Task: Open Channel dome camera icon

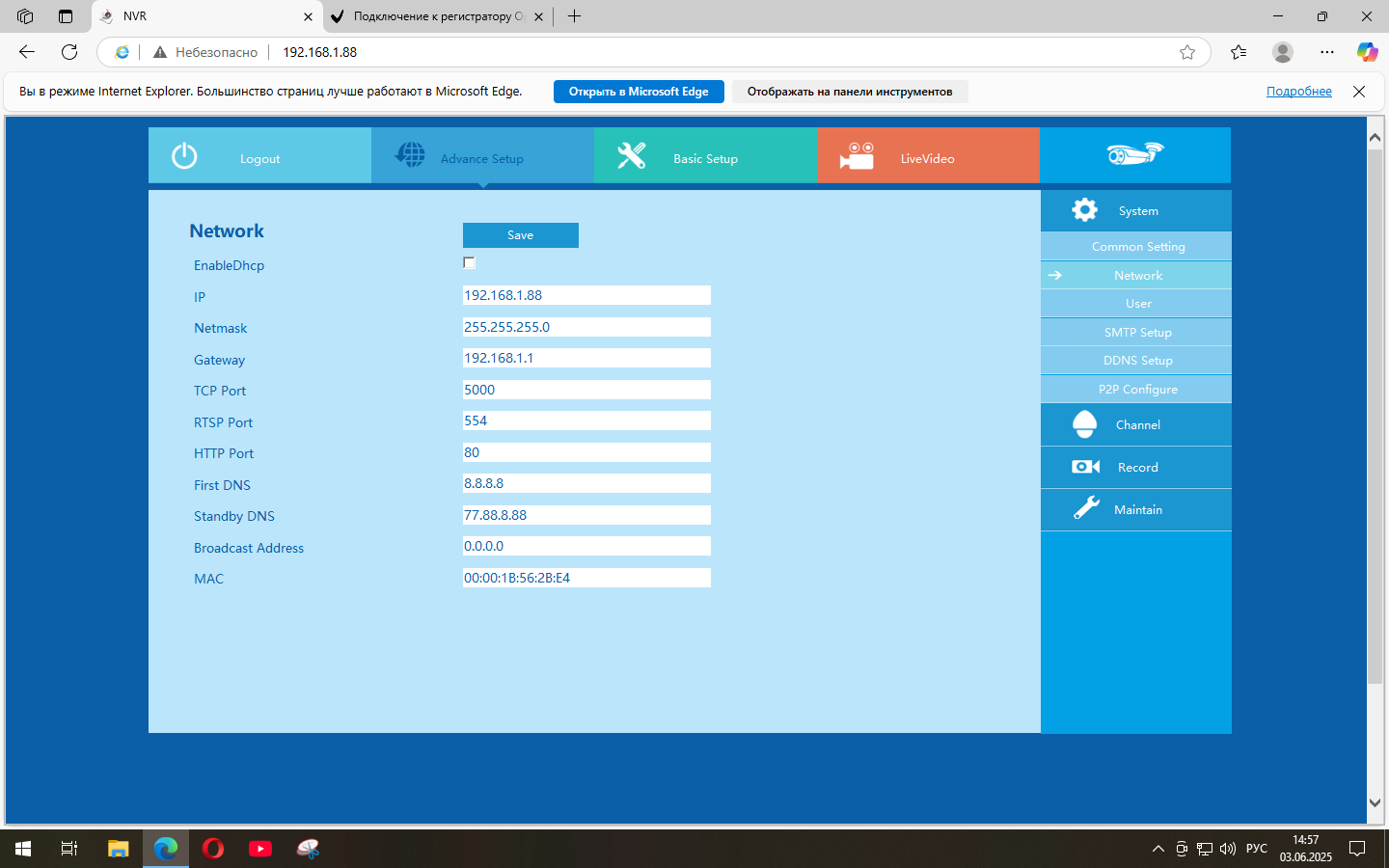Action: click(1084, 424)
